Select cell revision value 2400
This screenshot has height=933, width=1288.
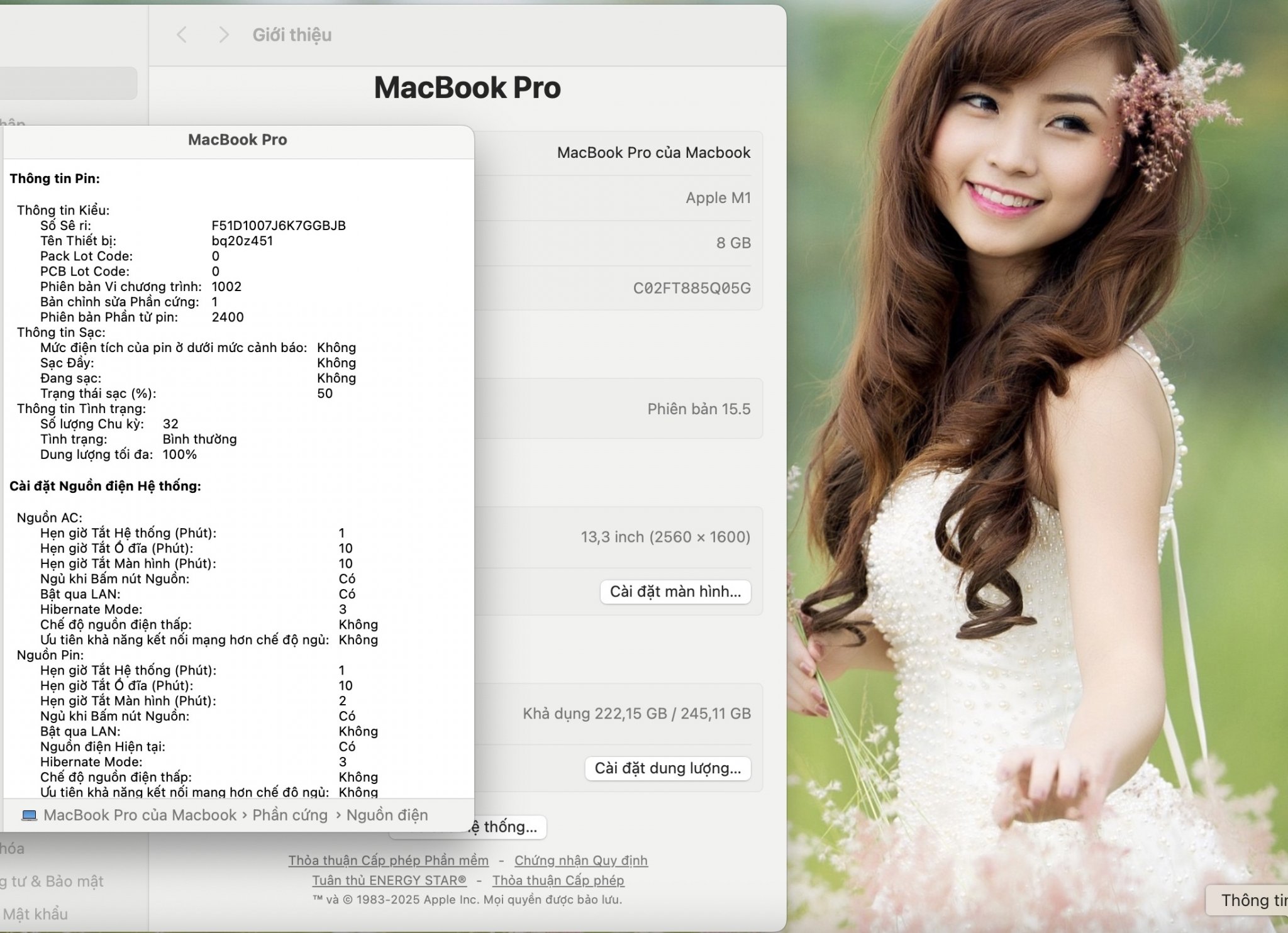point(228,317)
